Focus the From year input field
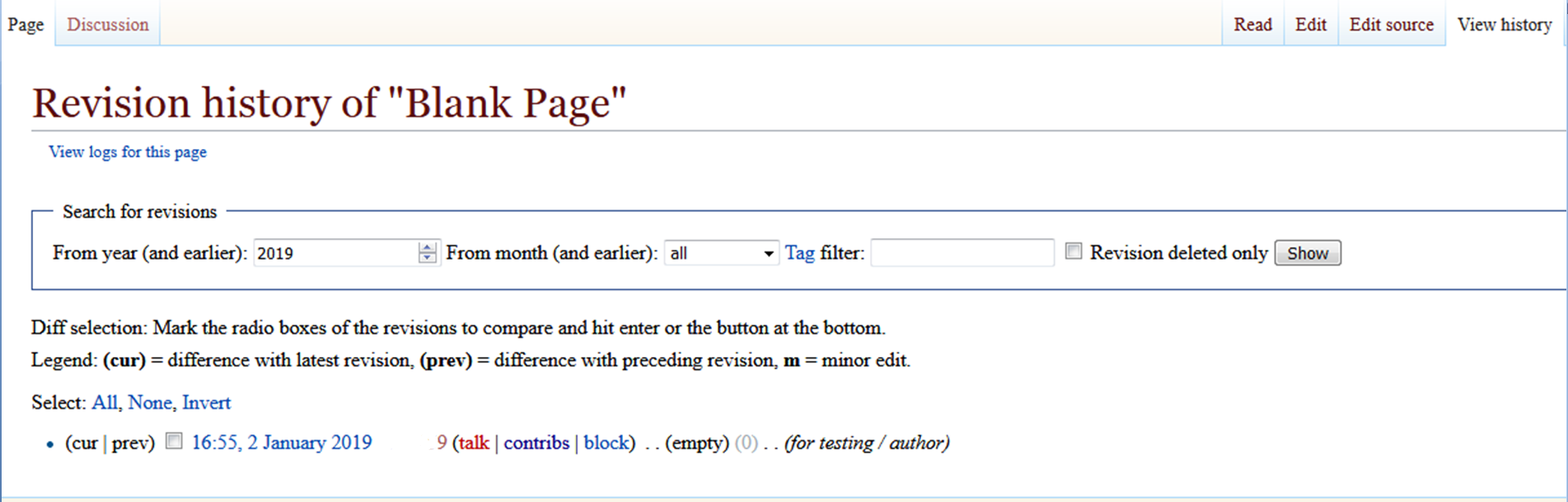The image size is (1568, 502). (335, 253)
